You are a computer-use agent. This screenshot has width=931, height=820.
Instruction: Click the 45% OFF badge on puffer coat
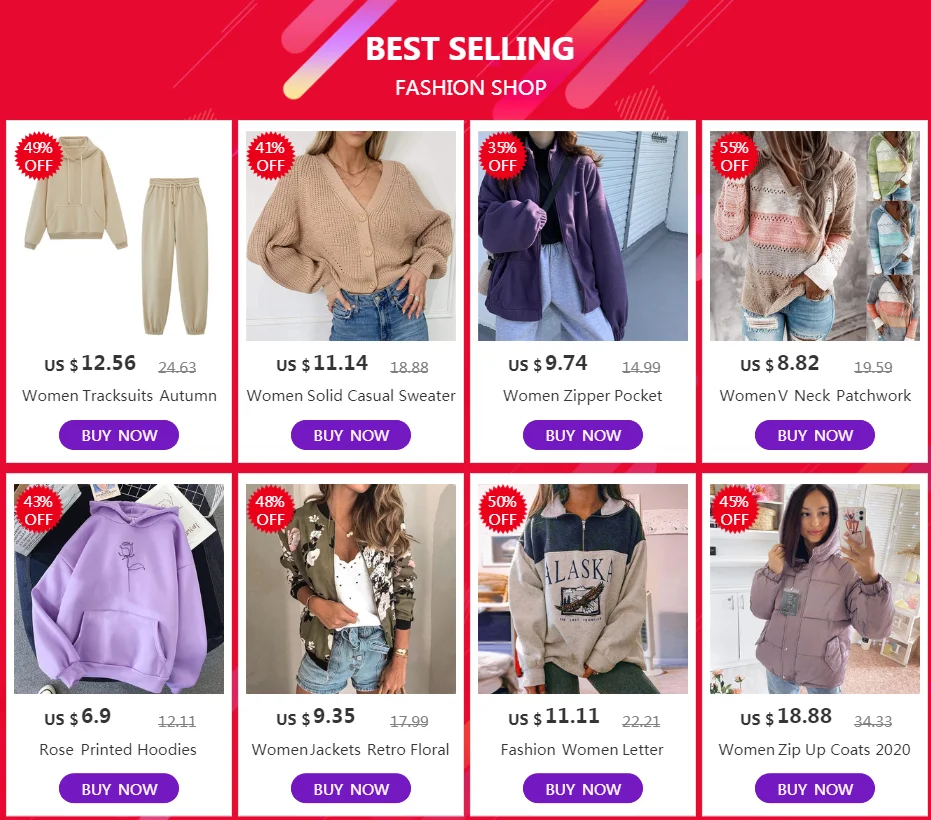734,510
